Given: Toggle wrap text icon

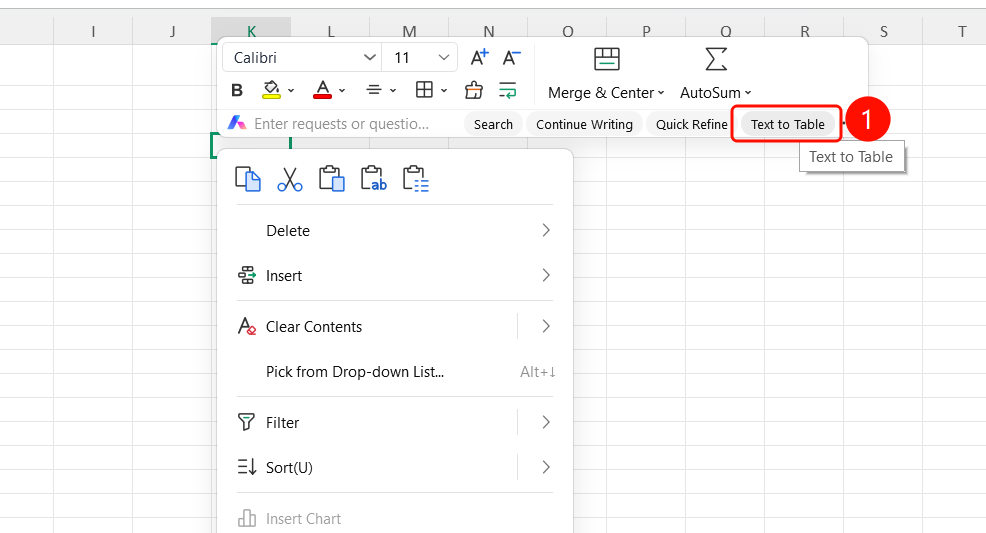Looking at the screenshot, I should 507,90.
